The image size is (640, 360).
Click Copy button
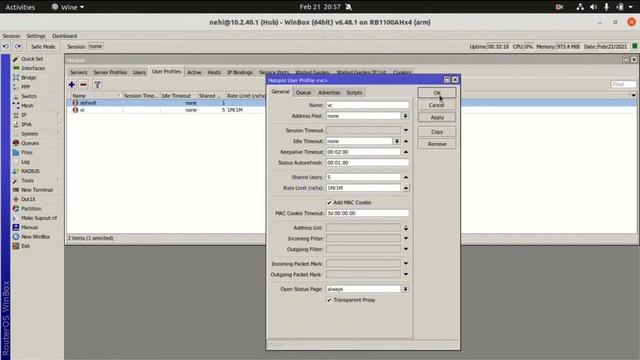pyautogui.click(x=437, y=132)
